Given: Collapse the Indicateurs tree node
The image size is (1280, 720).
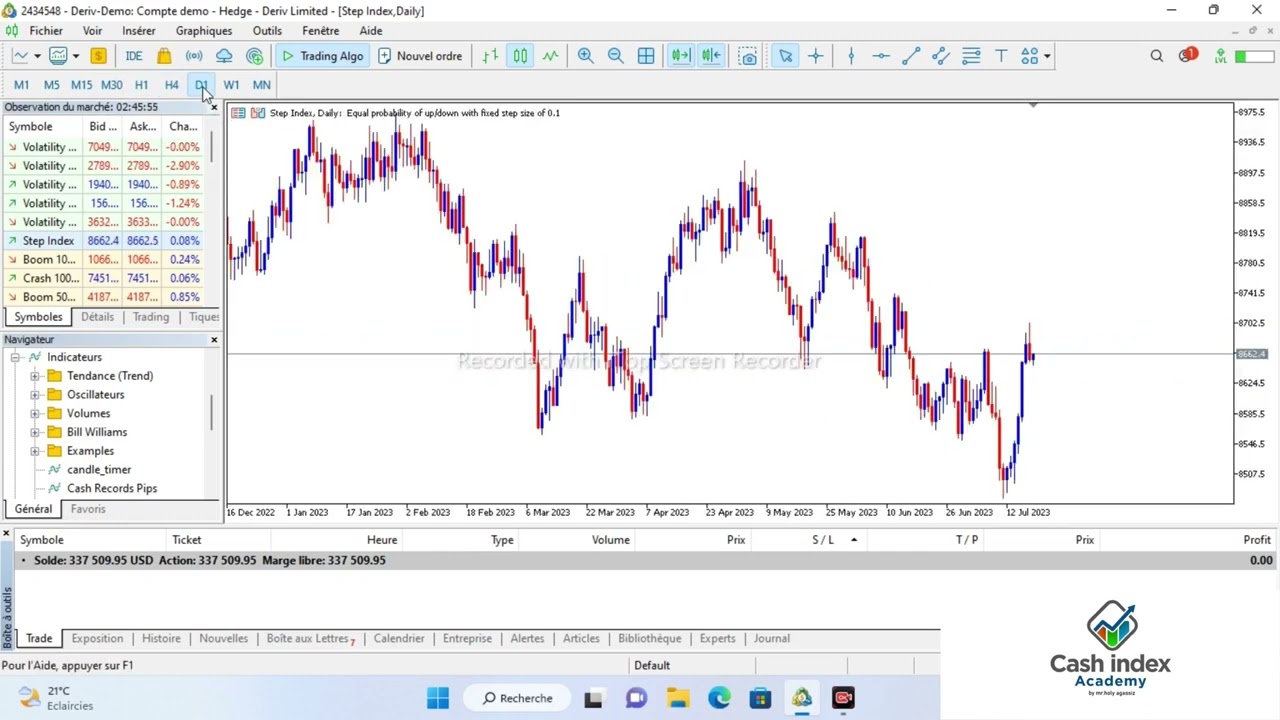Looking at the screenshot, I should (x=15, y=357).
